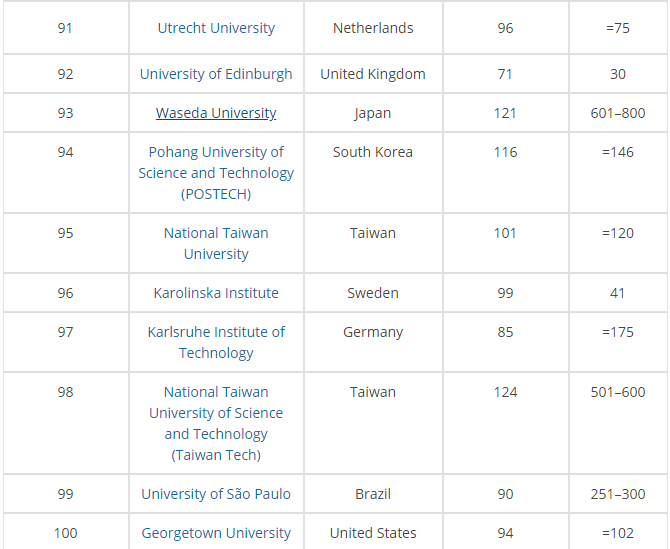This screenshot has width=670, height=549.
Task: Open the underlined Waseda University link
Action: [216, 113]
